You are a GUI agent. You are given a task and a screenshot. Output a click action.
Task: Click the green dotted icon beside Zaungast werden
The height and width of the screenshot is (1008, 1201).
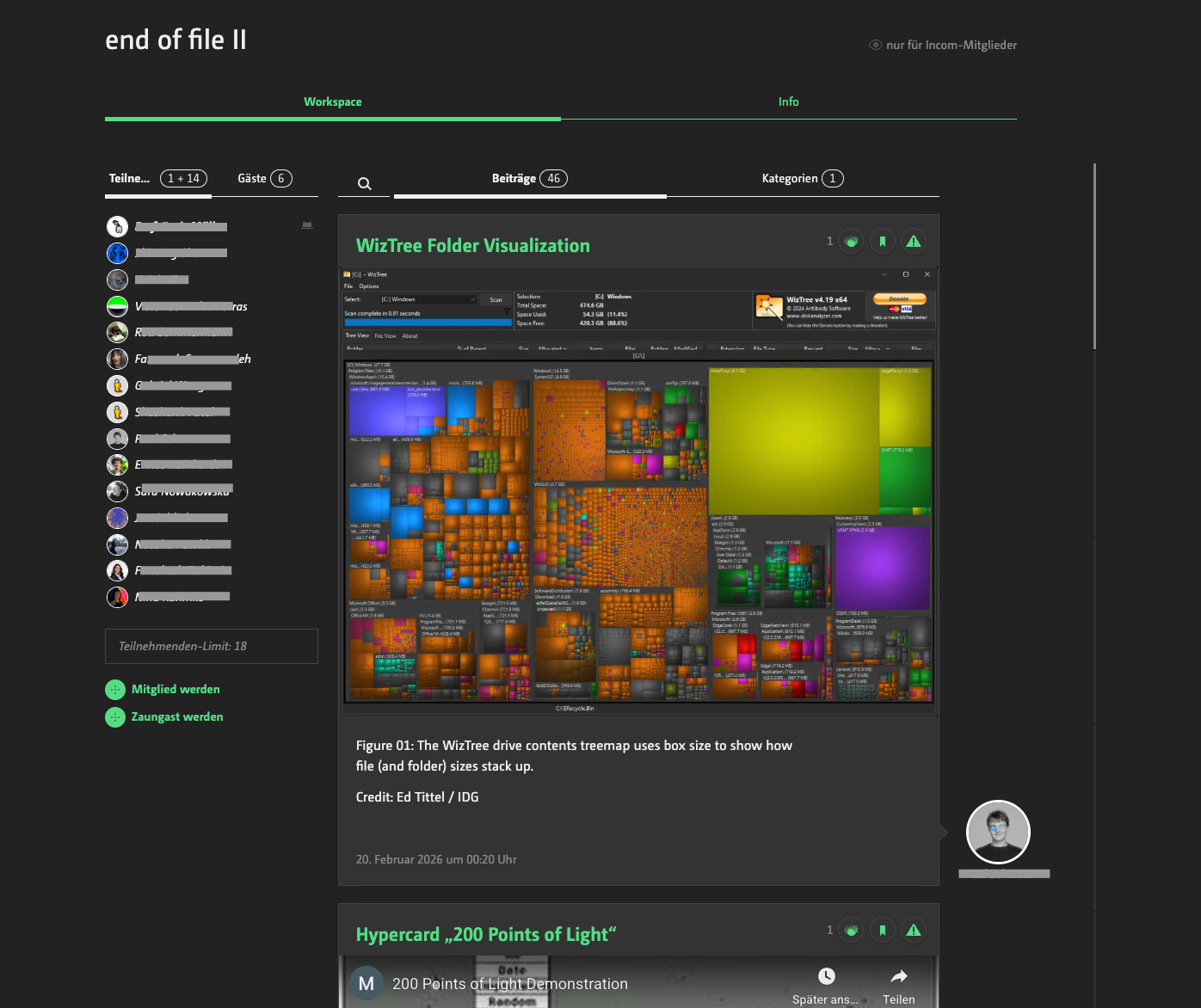[x=115, y=717]
